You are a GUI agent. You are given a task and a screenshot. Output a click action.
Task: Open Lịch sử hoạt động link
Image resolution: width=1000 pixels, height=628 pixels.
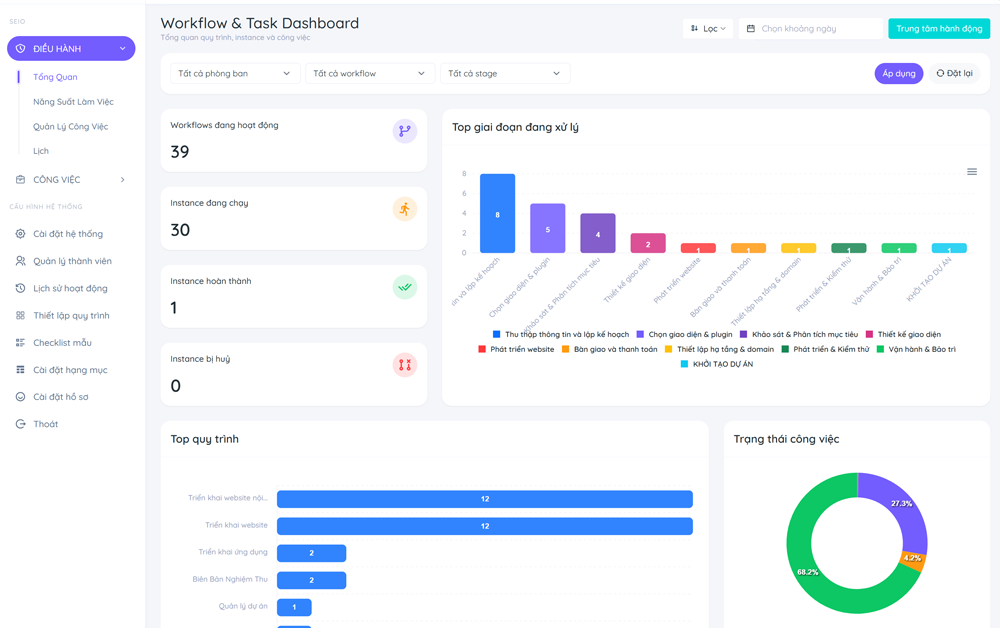[70, 288]
